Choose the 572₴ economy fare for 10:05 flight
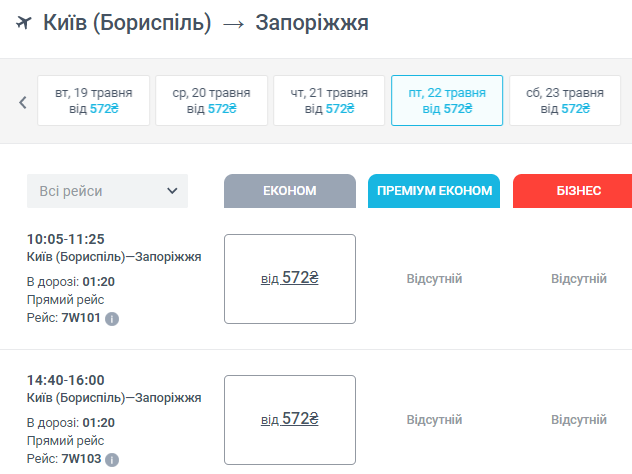 [x=290, y=279]
